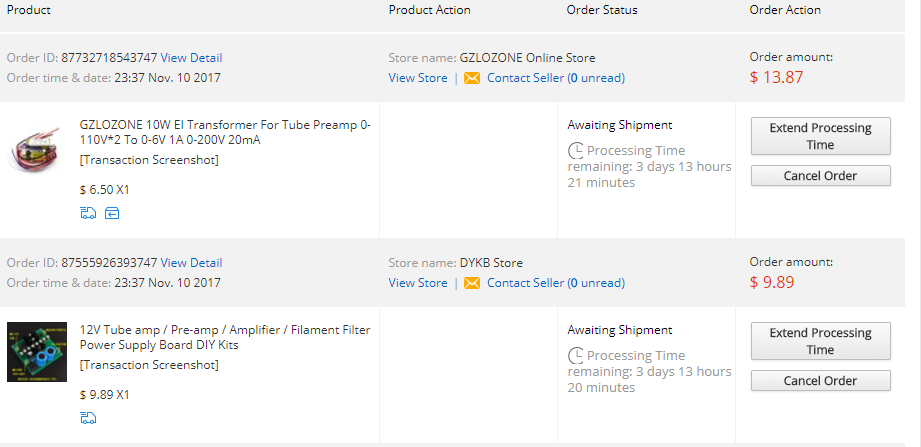The width and height of the screenshot is (921, 447).
Task: Click the clock icon beside the second Processing Time
Action: click(575, 356)
